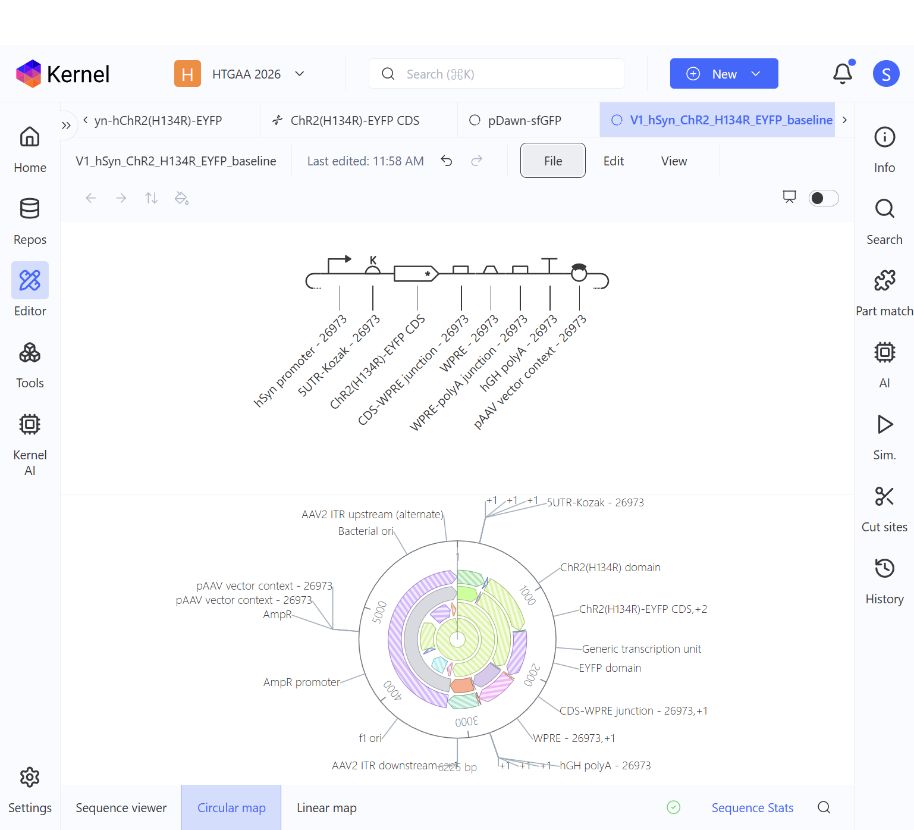
Task: Switch to ChR2(H134R)-EYFP CDS tab
Action: (x=354, y=121)
